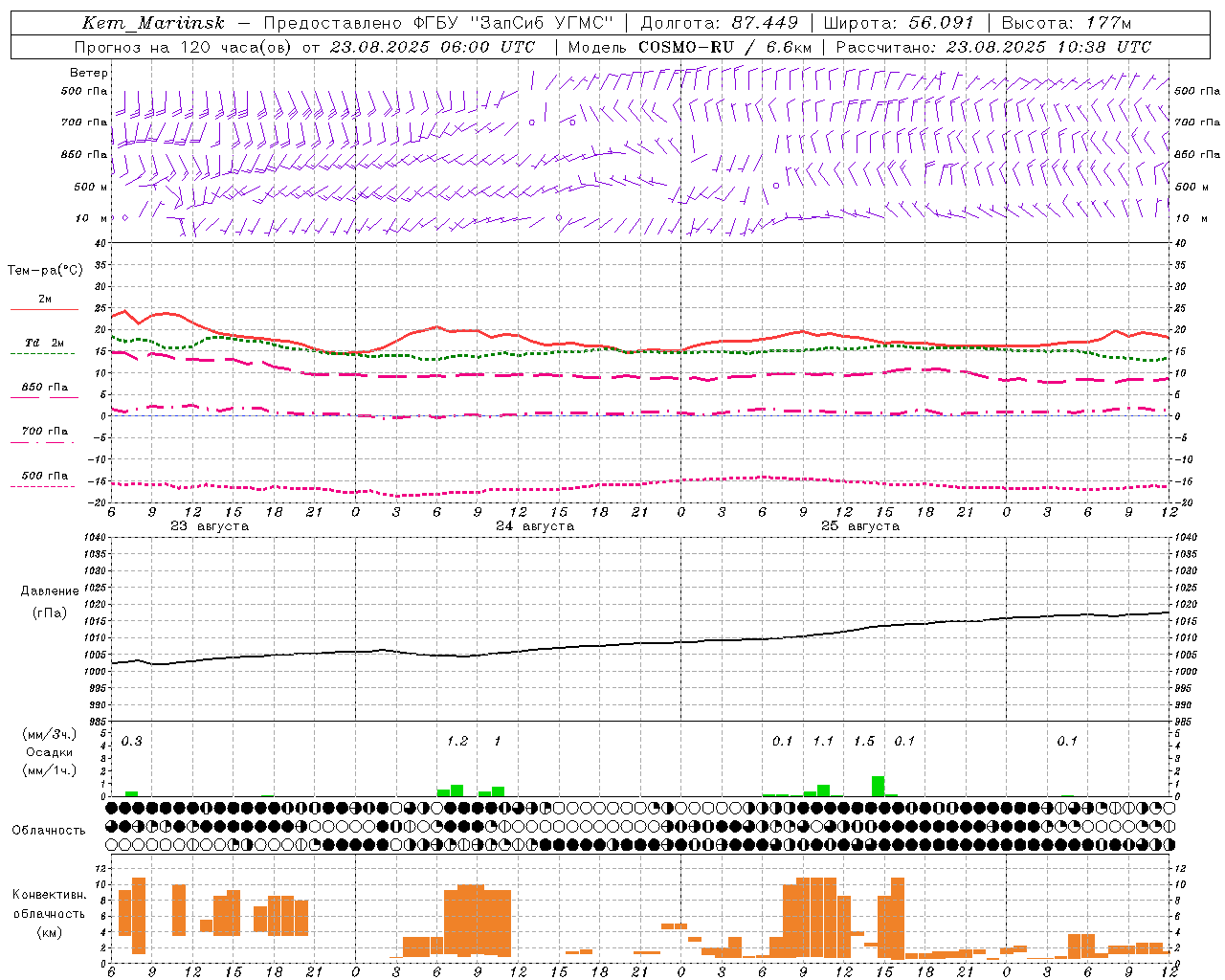Click the longitude value 87.449
This screenshot has height=980, width=1225.
pos(765,23)
